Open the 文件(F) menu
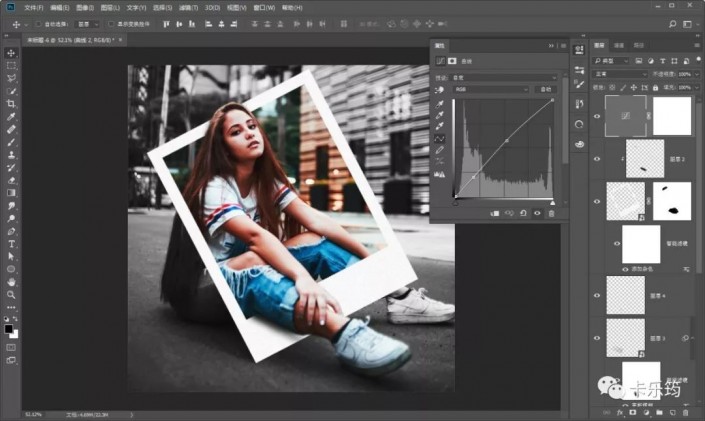 [33, 8]
